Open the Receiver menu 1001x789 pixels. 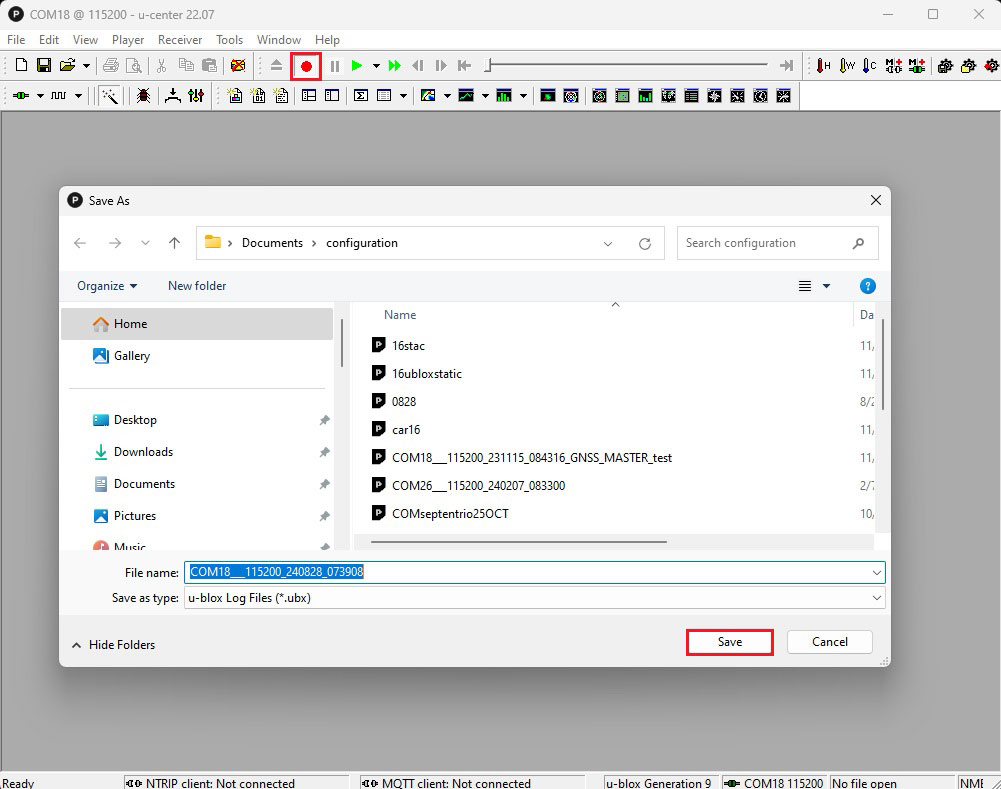tap(180, 40)
